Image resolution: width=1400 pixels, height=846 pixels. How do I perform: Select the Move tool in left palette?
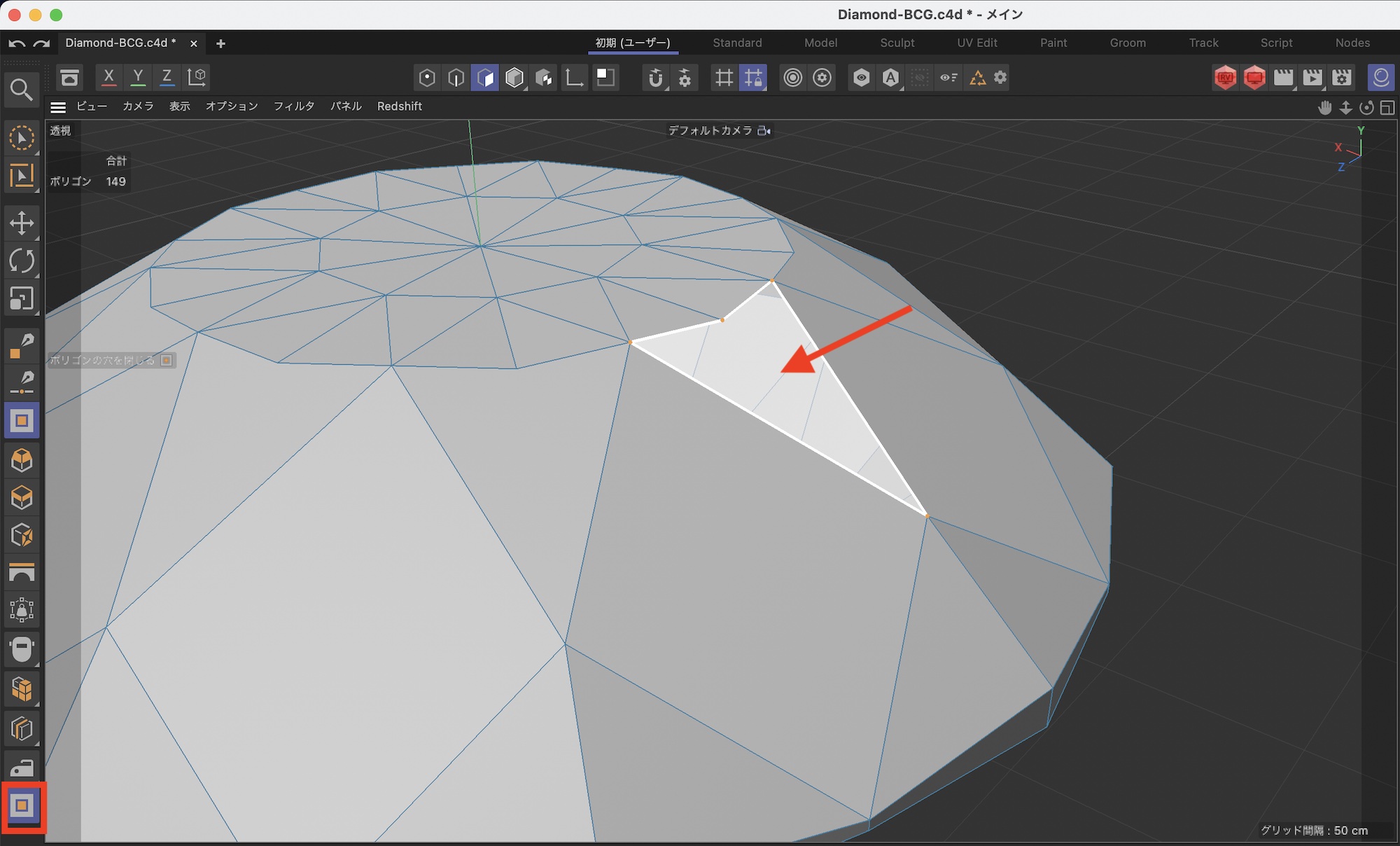(22, 223)
